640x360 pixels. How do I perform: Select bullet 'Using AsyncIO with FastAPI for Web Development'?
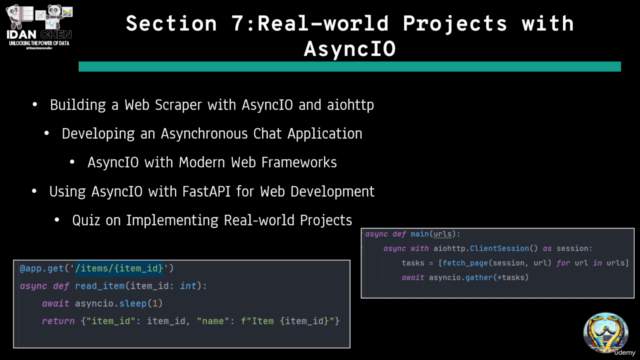[212, 191]
